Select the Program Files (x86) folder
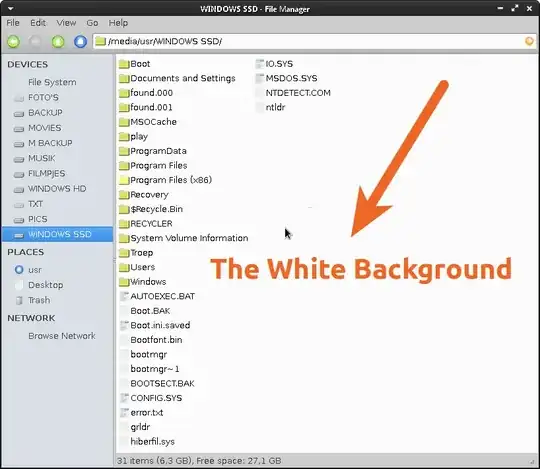Image resolution: width=540 pixels, height=469 pixels. [165, 180]
